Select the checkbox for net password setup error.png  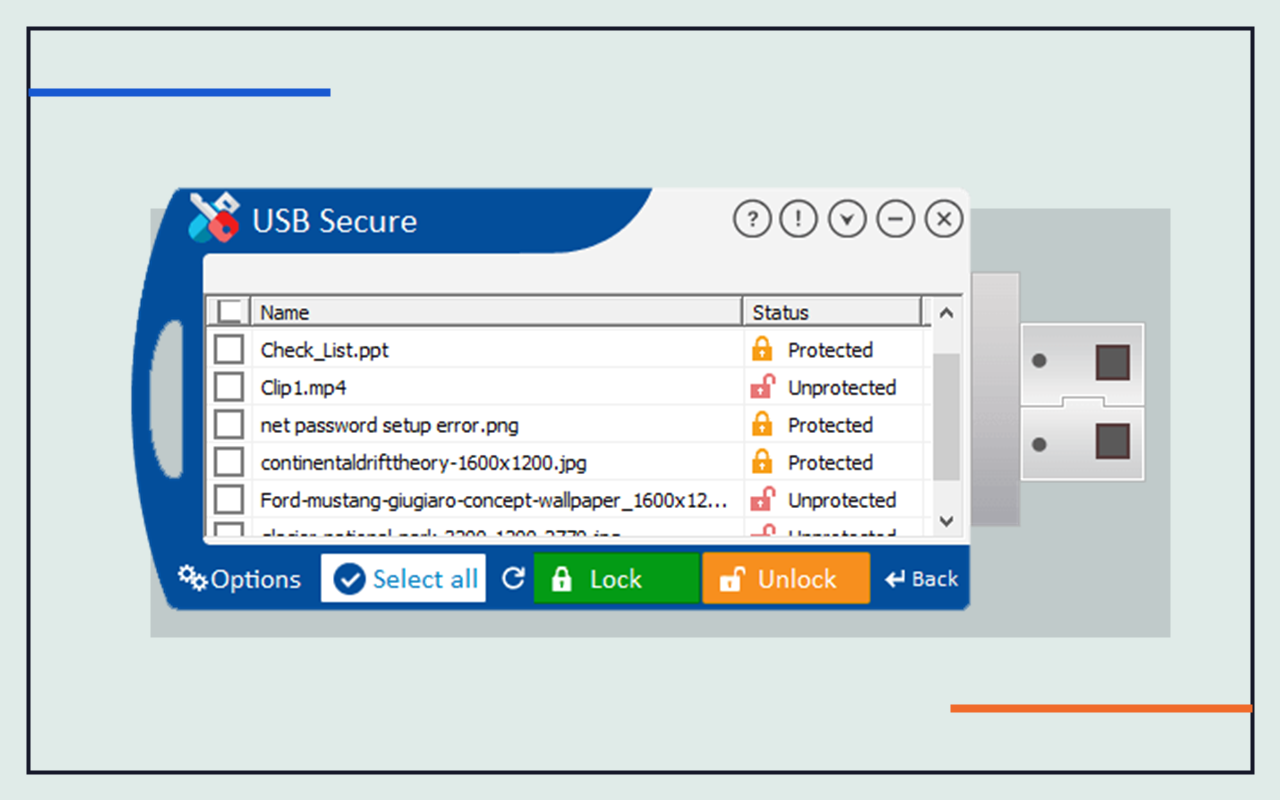(229, 424)
